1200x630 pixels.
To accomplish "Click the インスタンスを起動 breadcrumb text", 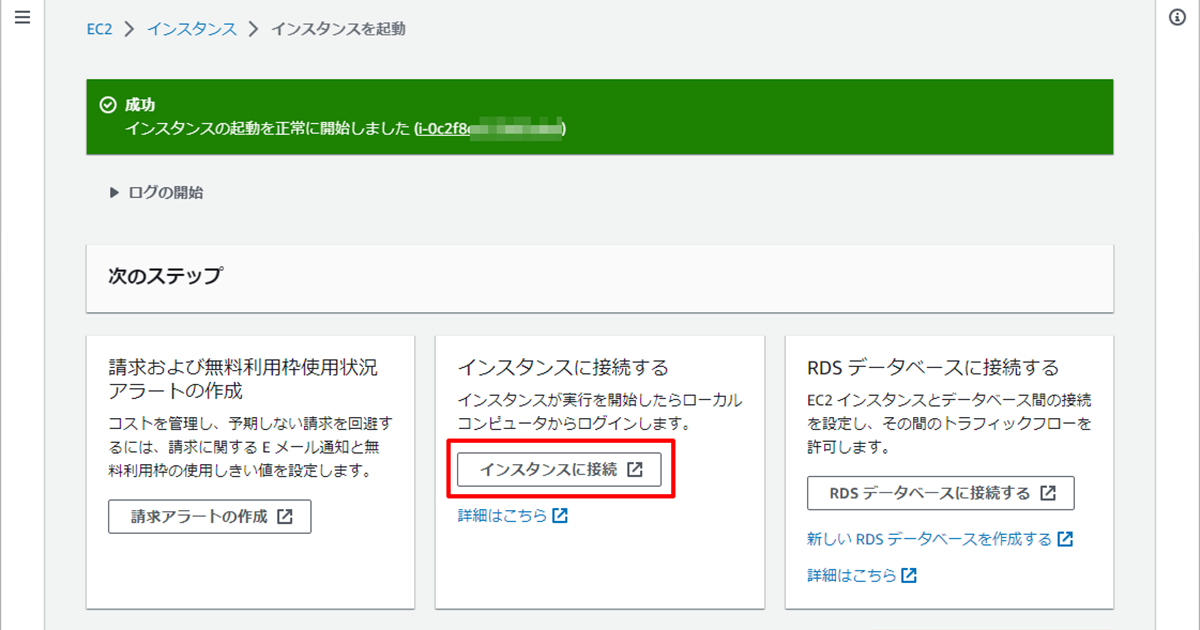I will pos(338,29).
